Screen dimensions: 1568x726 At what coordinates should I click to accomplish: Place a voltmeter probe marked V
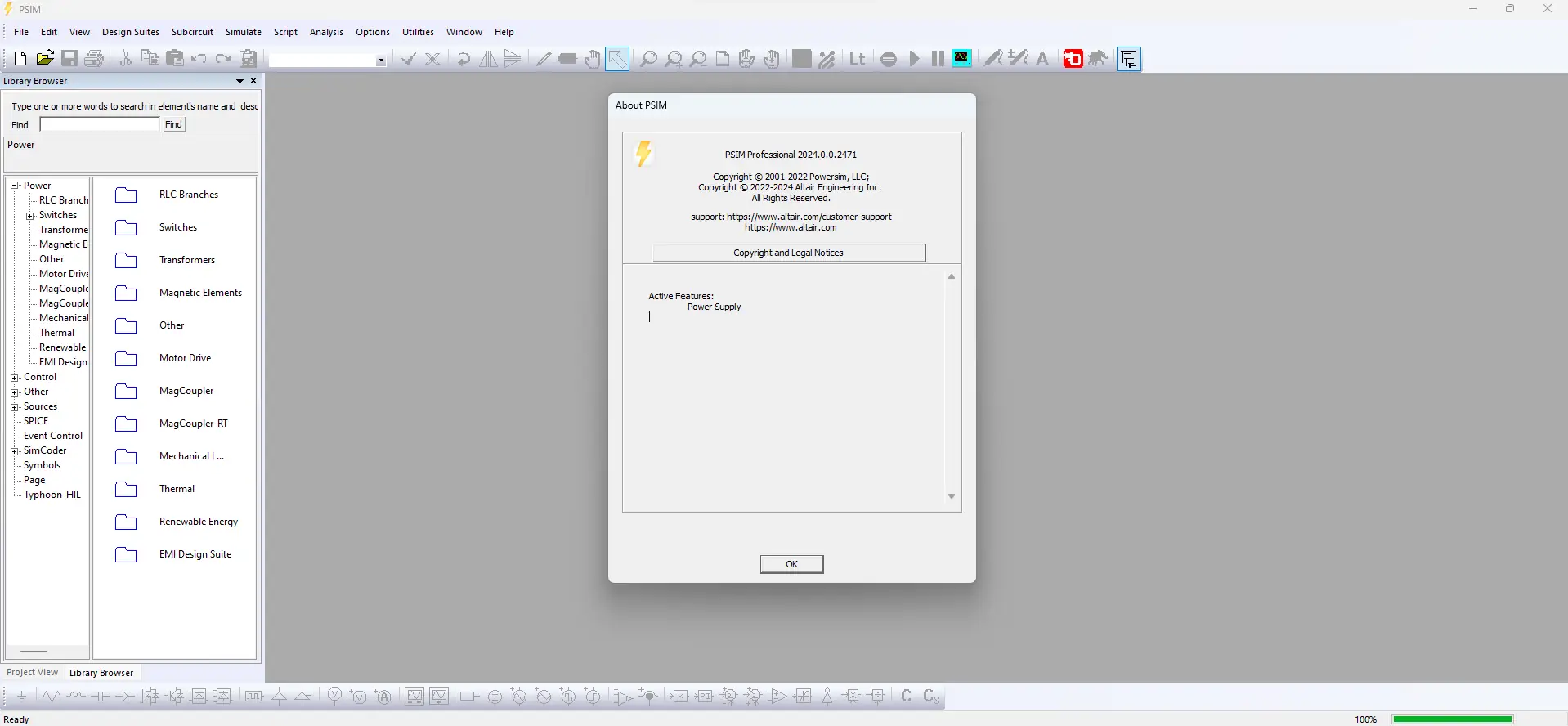click(334, 697)
